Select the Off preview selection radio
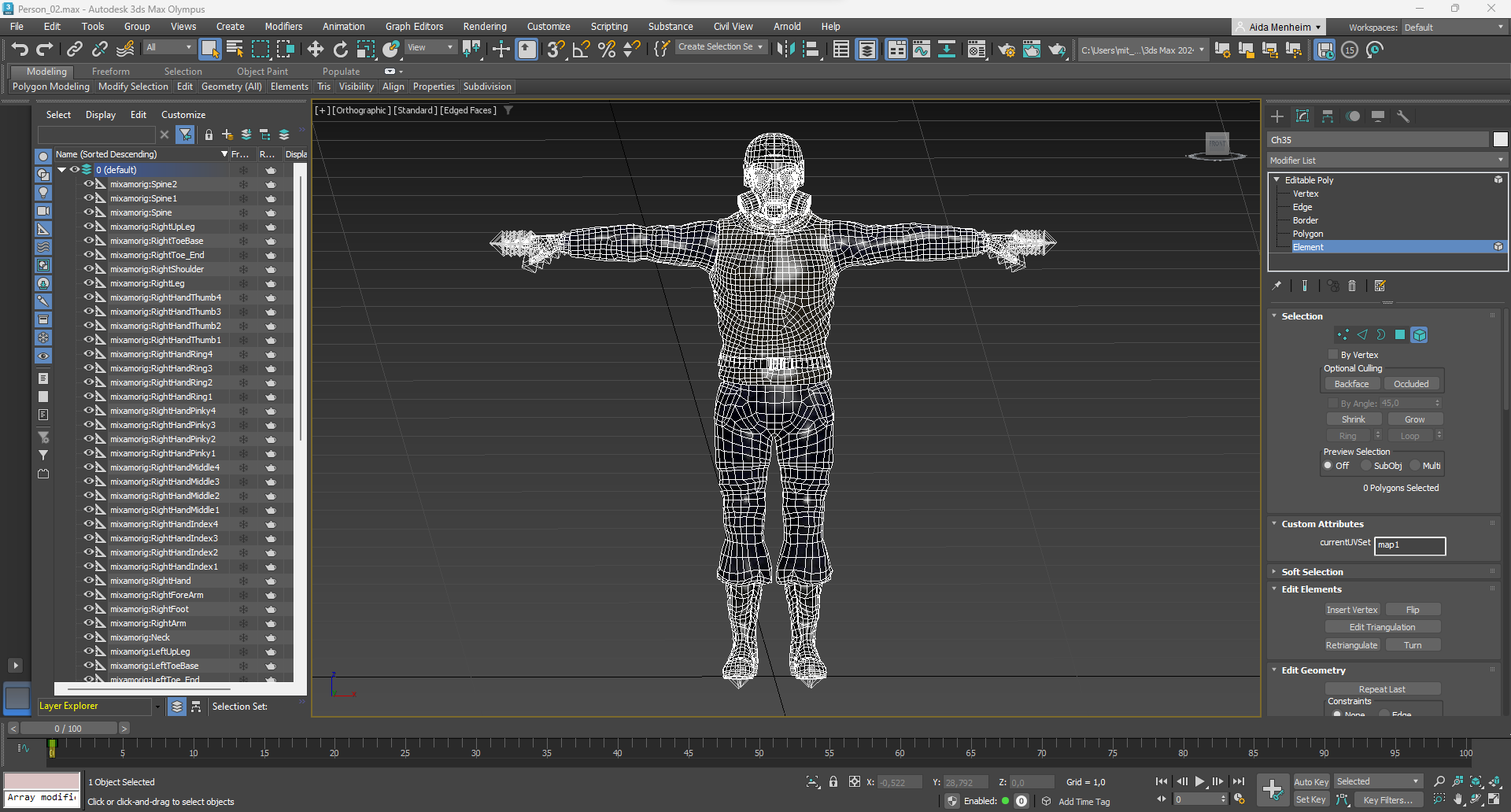Screen dimensions: 1511x812 pyautogui.click(x=1328, y=466)
